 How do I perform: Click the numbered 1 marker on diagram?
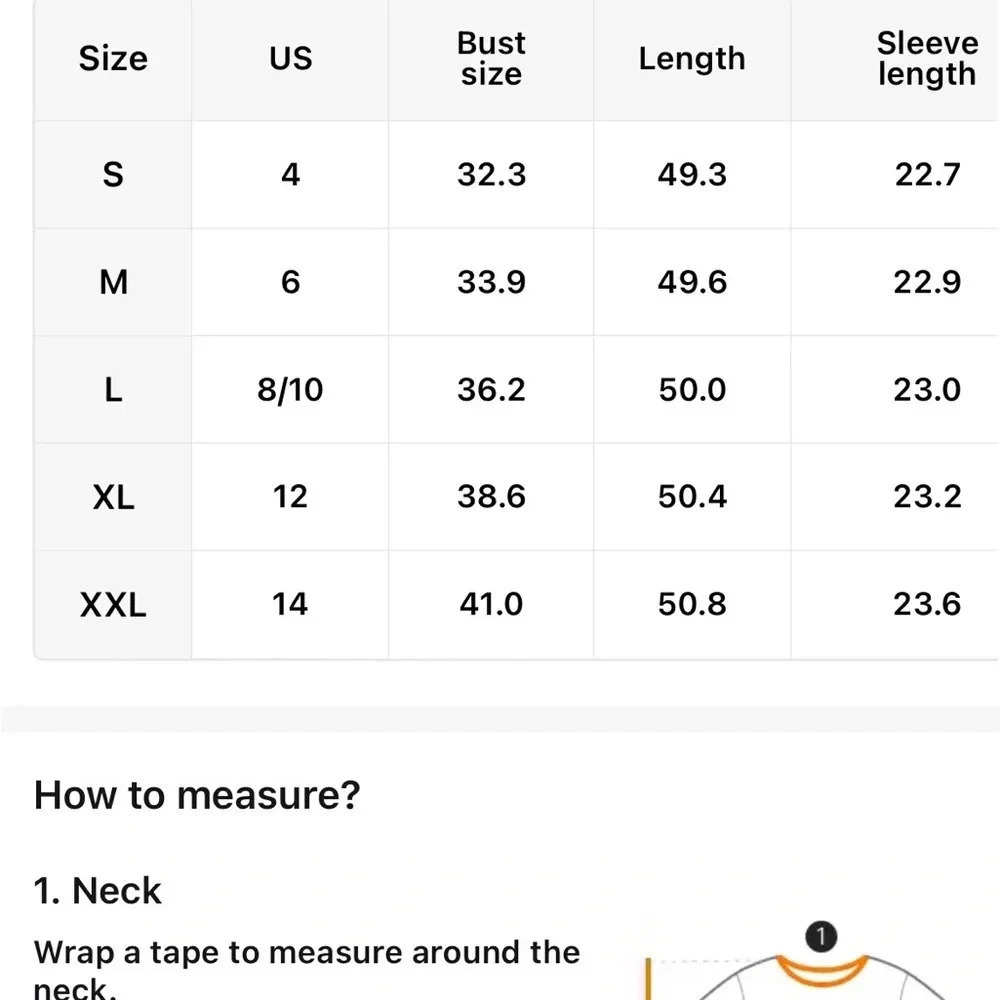click(x=821, y=937)
